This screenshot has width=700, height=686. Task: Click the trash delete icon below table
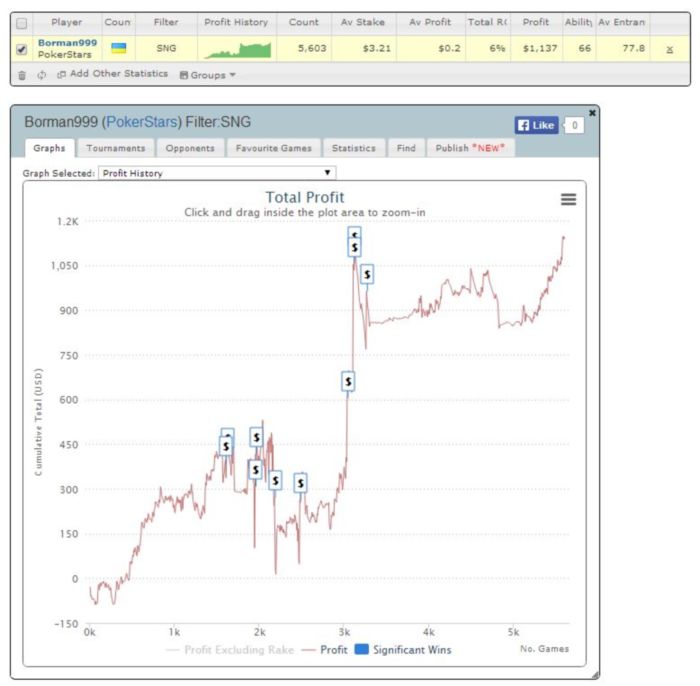22,75
